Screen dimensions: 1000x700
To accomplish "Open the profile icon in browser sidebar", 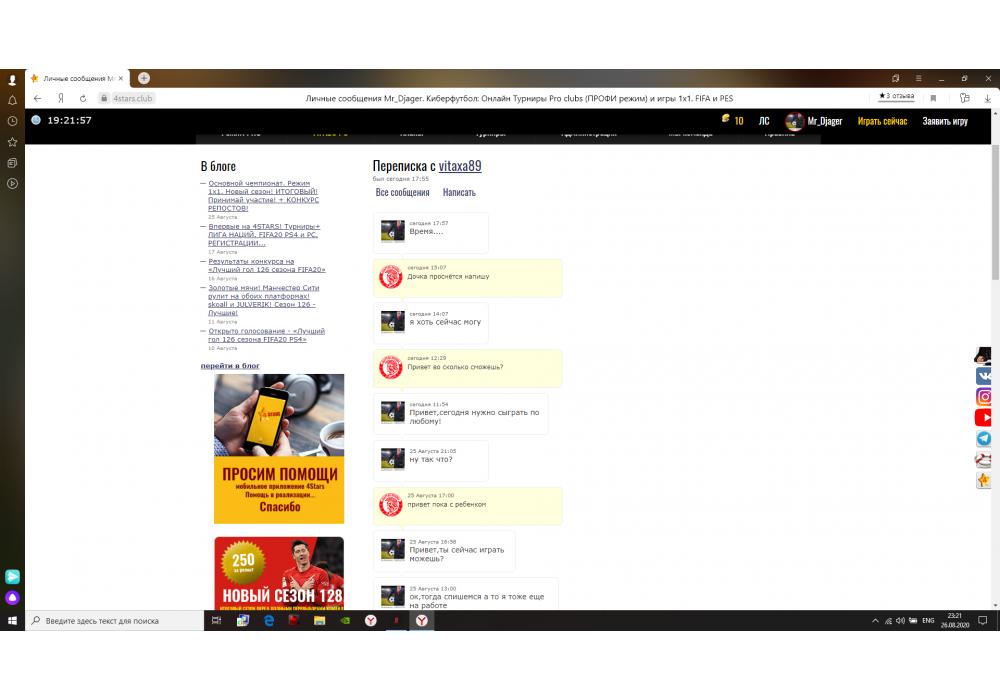I will (12, 80).
